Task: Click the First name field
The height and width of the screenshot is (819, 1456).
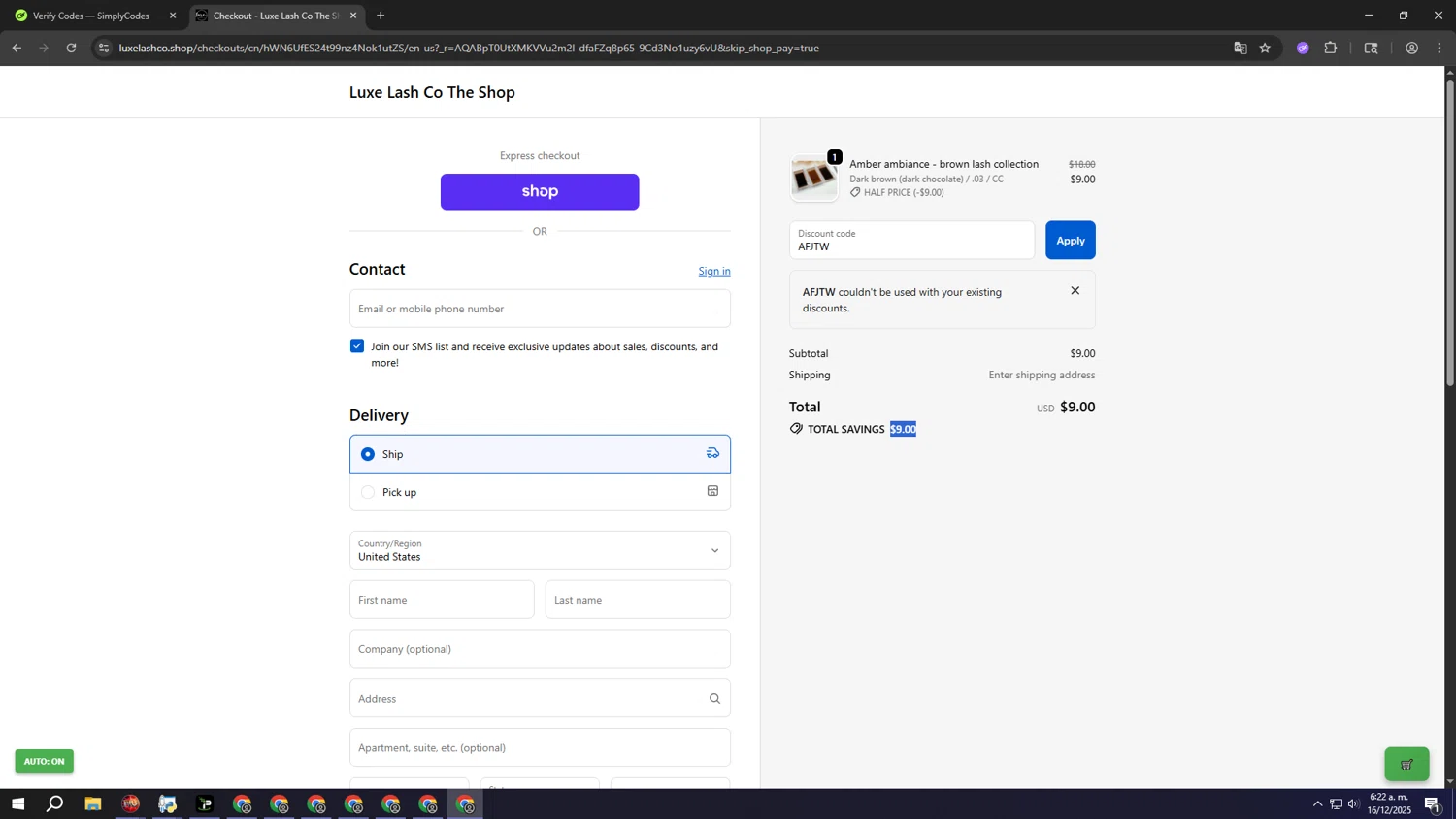Action: 442,600
